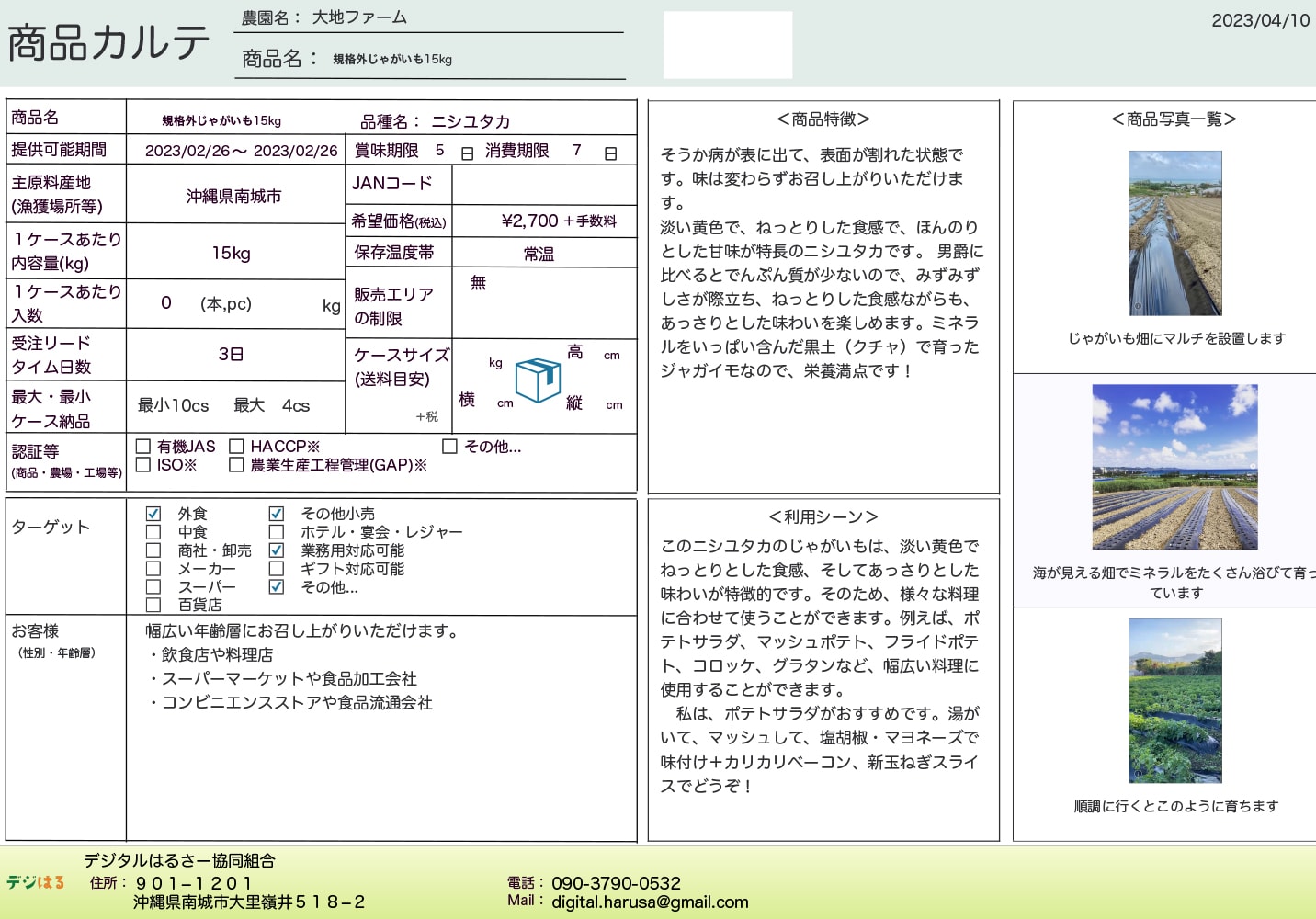Click the shipping box icon
The width and height of the screenshot is (1316, 919).
coord(538,380)
